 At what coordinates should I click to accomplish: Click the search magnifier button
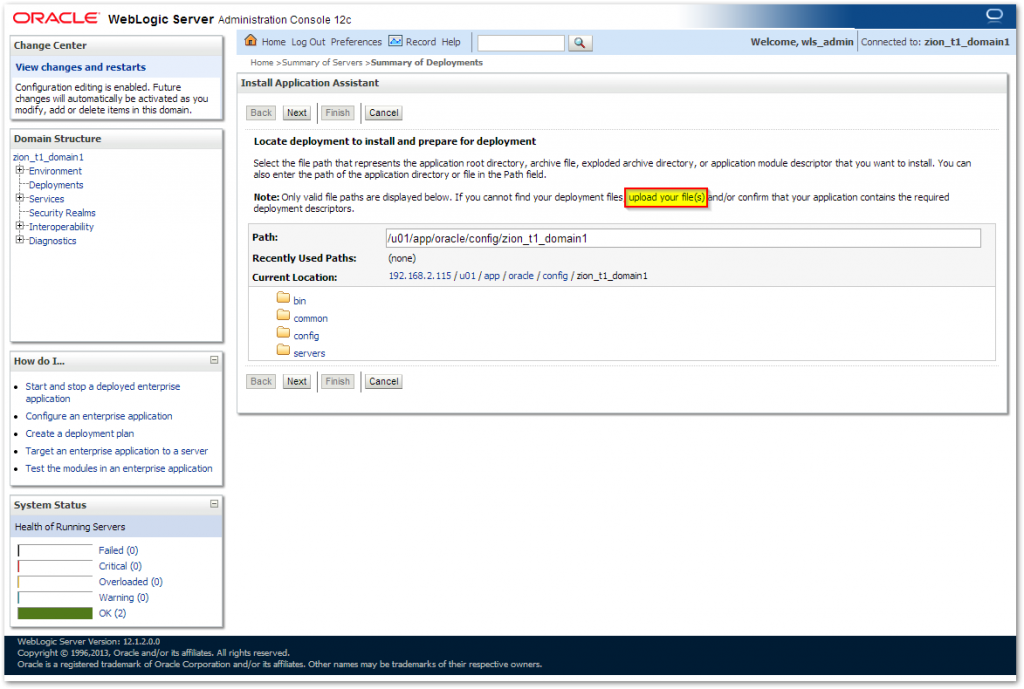(x=580, y=43)
